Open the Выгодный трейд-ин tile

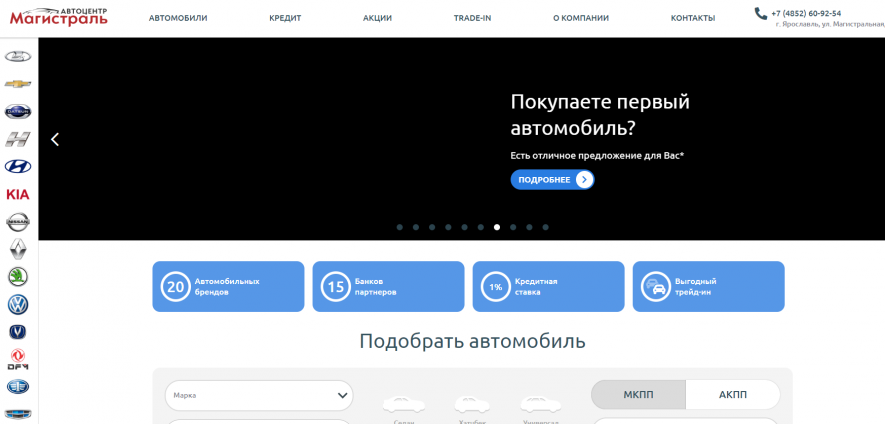[x=708, y=286]
